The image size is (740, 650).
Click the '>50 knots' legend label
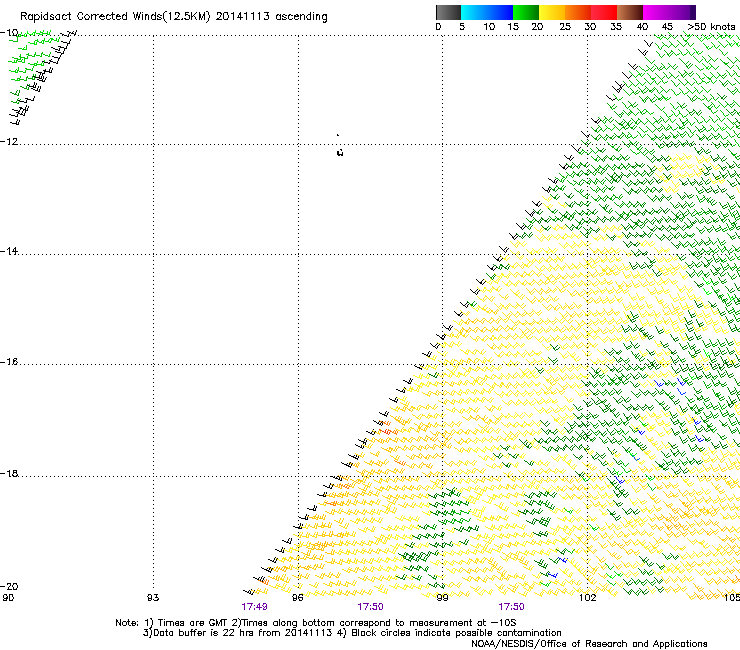(711, 27)
